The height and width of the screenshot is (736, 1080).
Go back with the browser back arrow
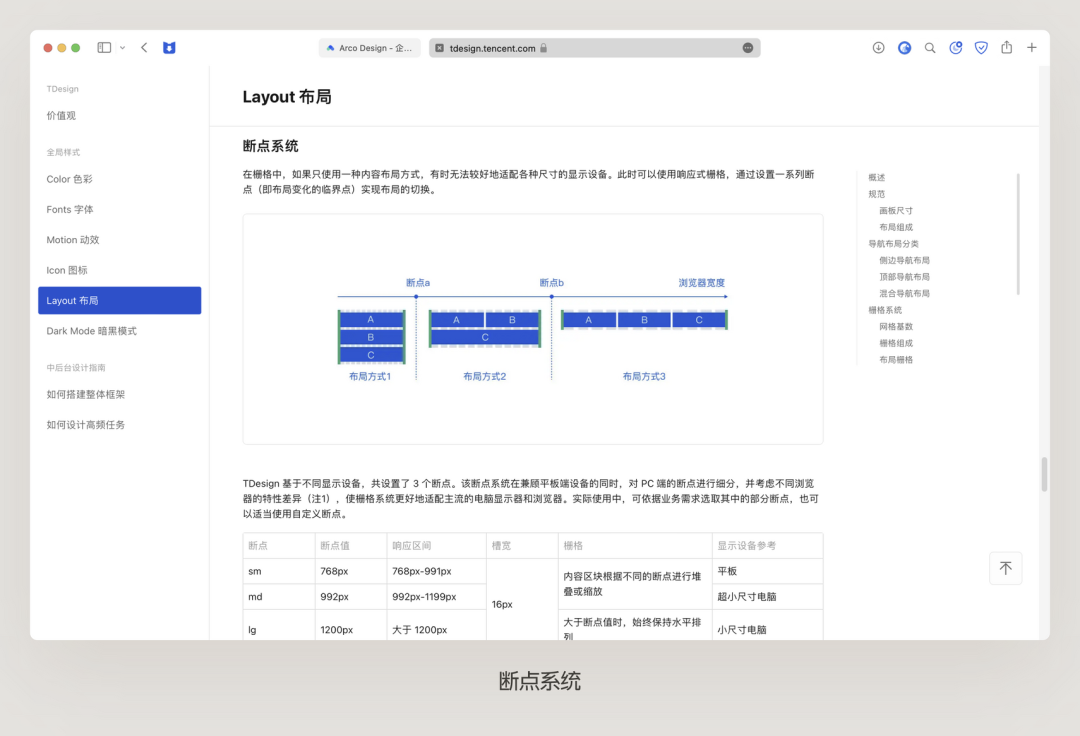pyautogui.click(x=144, y=48)
